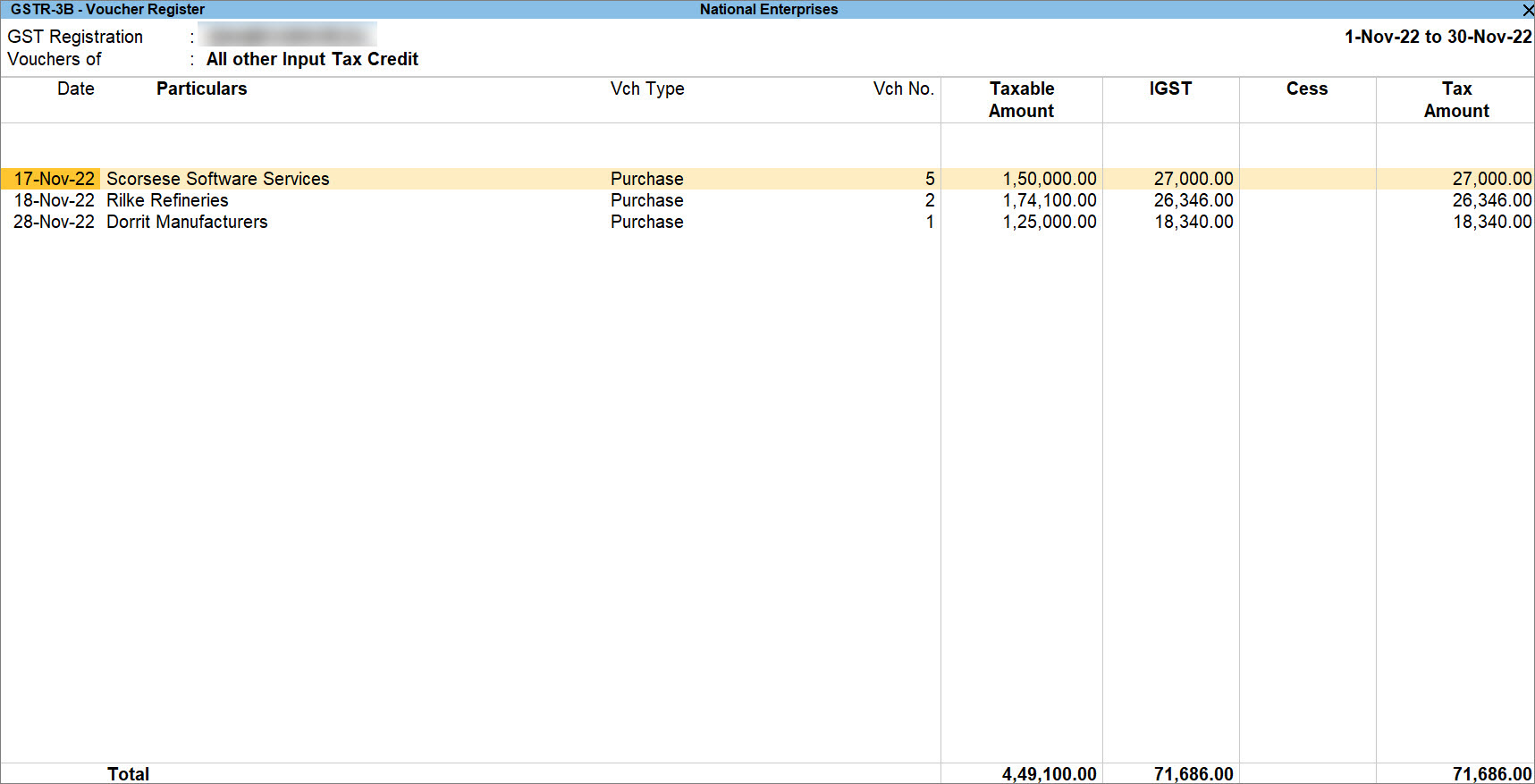Select the 28-Nov-22 date entry
This screenshot has height=784, width=1535.
54,222
